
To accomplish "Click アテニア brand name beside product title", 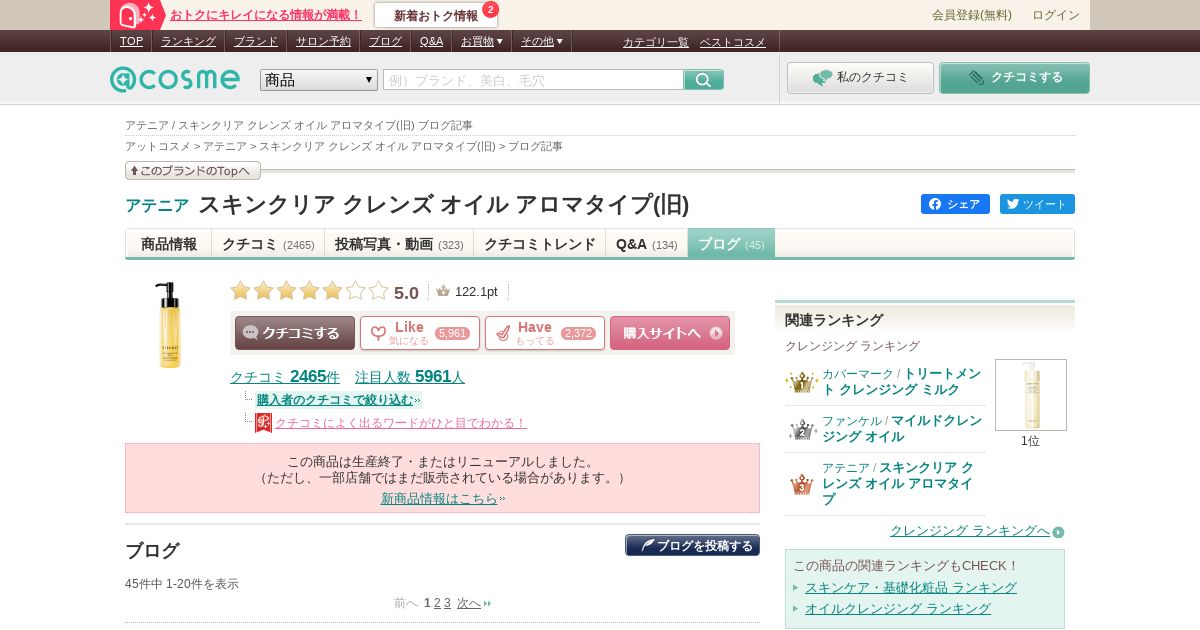I will point(157,205).
